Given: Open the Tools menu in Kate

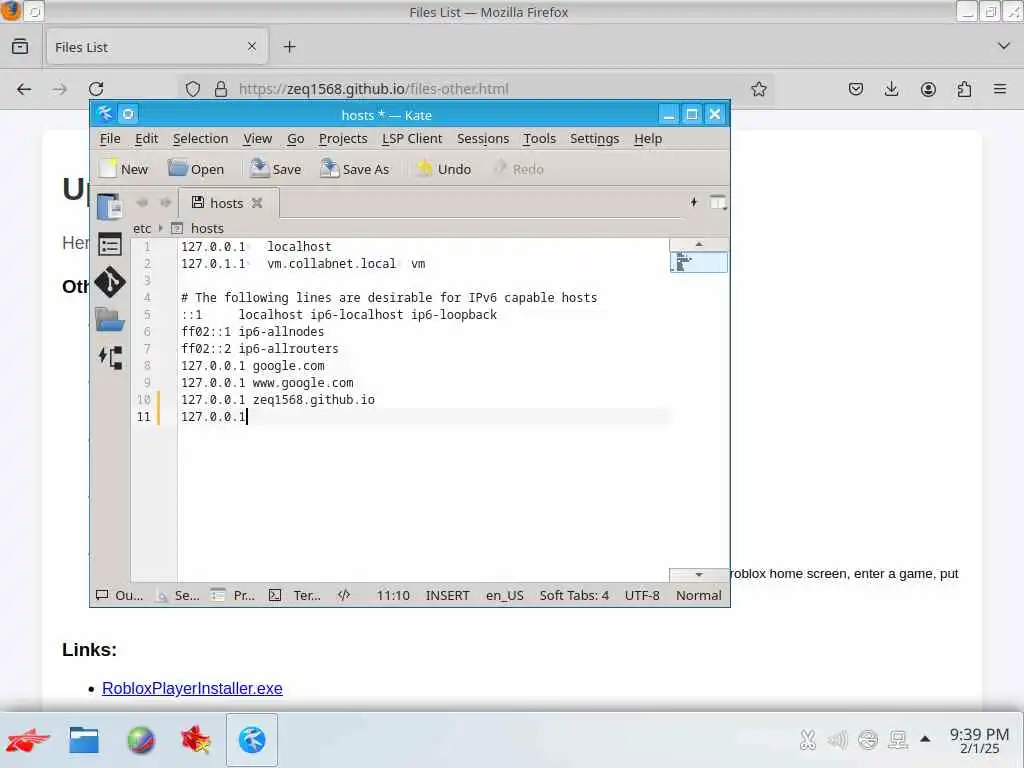Looking at the screenshot, I should [x=539, y=138].
